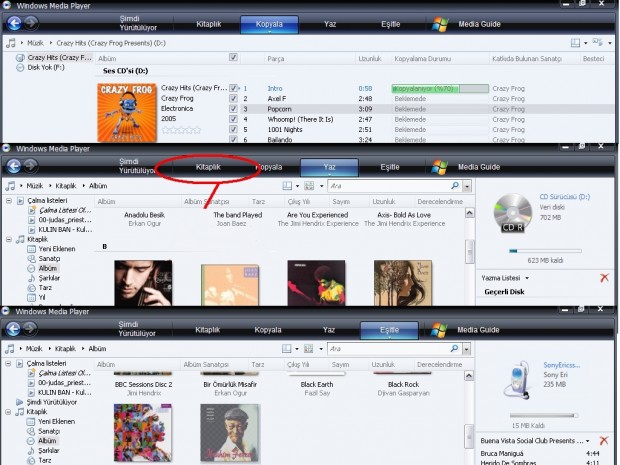Screen dimensions: 620x465
Task: Clear the sync list with the red X
Action: tap(603, 440)
